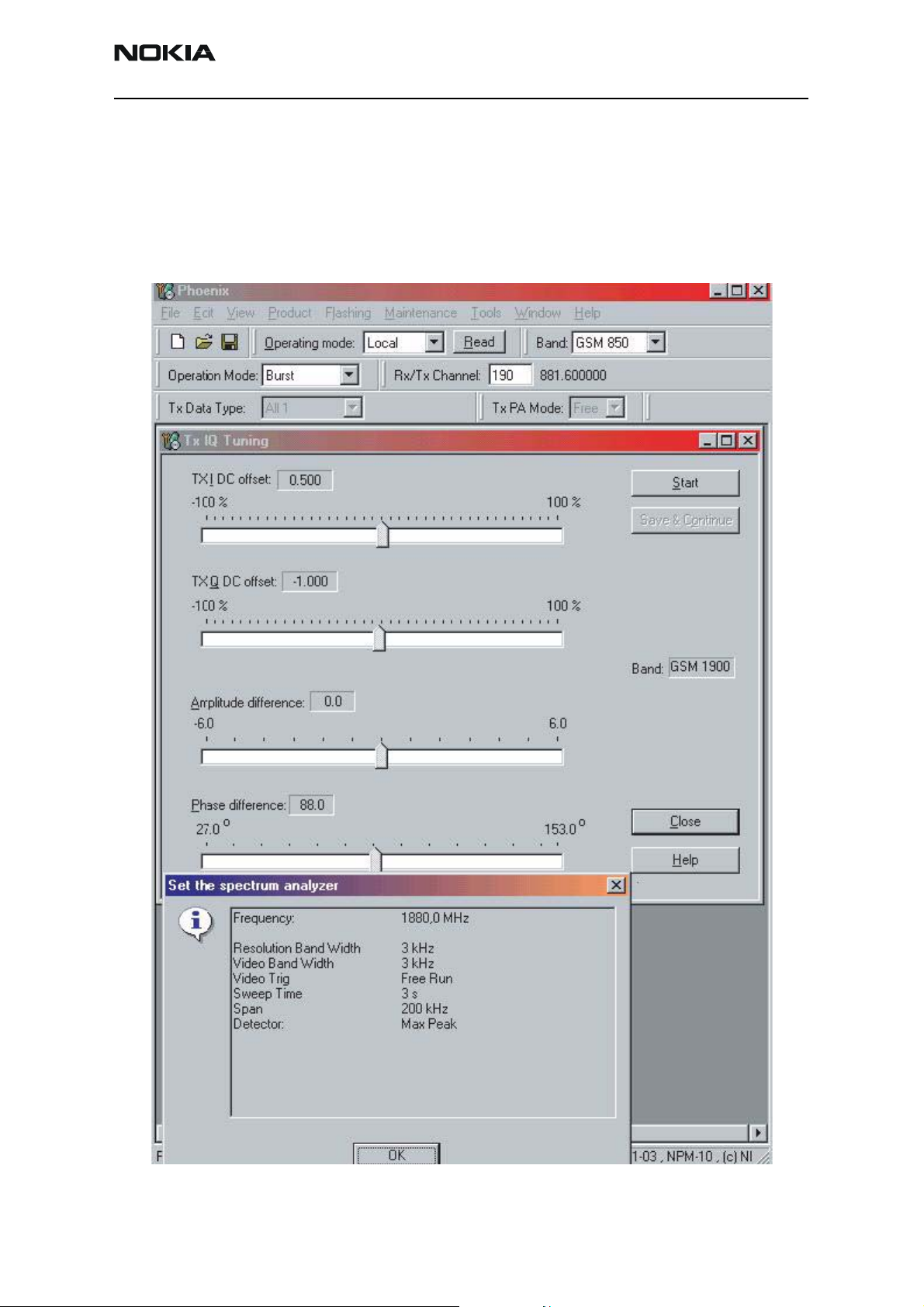924x1307 pixels.
Task: Open the Maintenance menu
Action: (421, 313)
